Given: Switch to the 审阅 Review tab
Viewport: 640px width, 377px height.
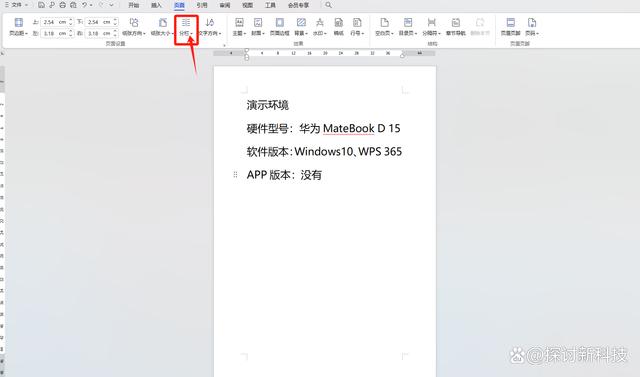Looking at the screenshot, I should 225,5.
